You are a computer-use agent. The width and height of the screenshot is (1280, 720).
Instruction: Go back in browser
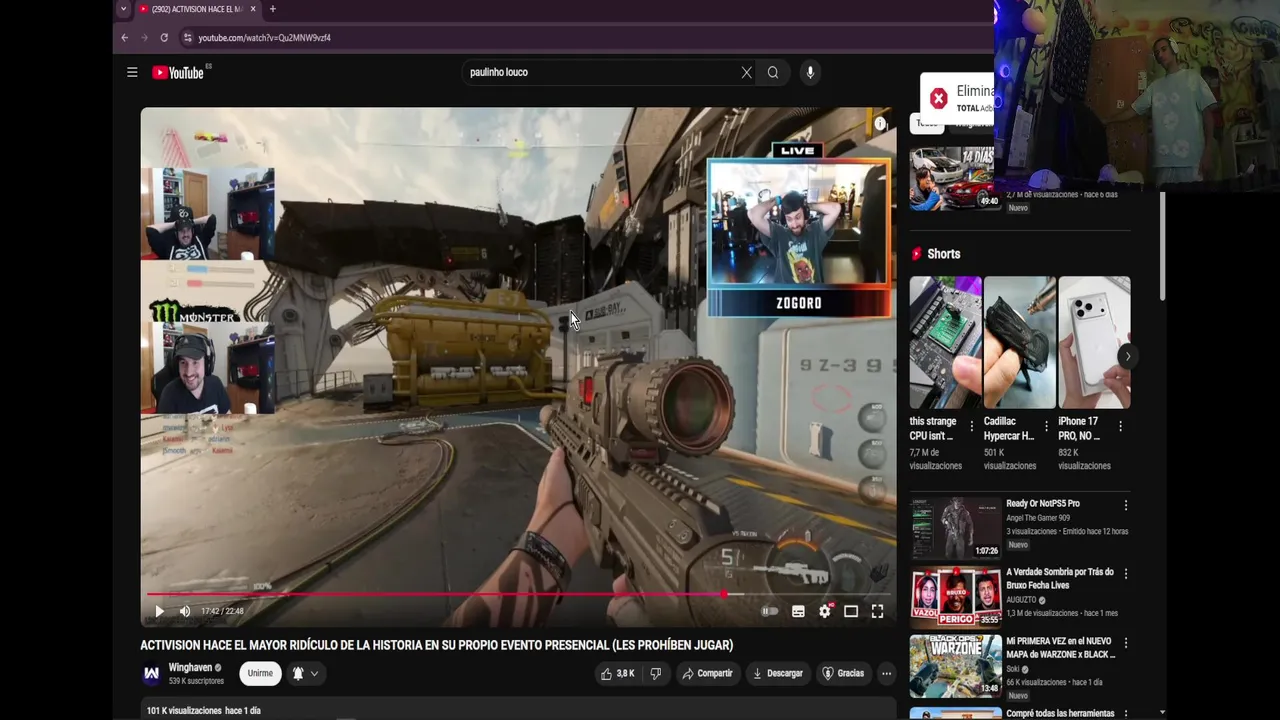(124, 38)
